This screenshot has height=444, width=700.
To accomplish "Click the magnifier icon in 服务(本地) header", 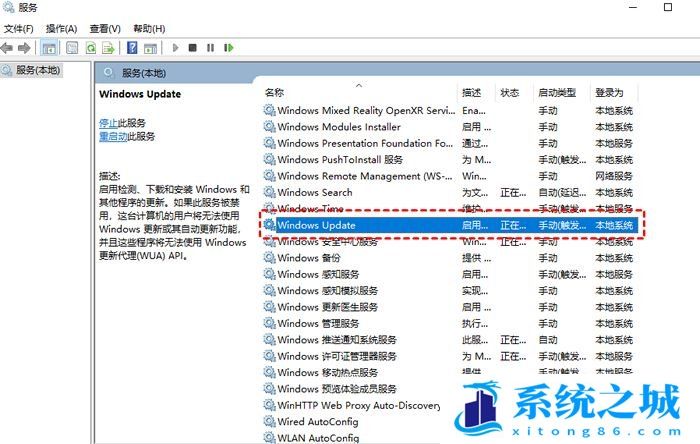I will pyautogui.click(x=108, y=72).
